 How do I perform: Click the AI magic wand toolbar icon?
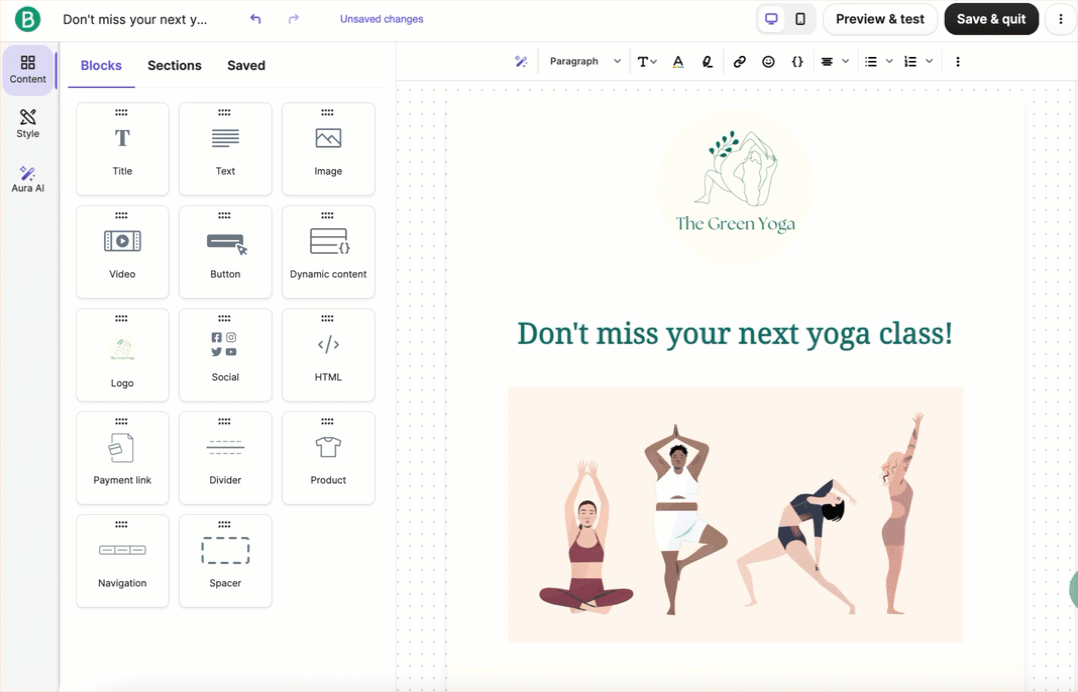pos(521,62)
